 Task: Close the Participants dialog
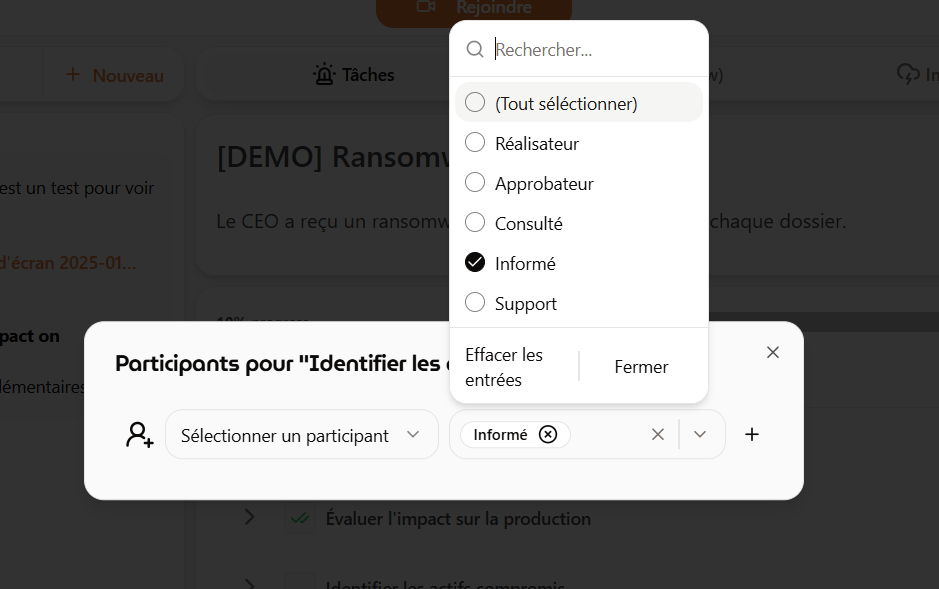[772, 352]
